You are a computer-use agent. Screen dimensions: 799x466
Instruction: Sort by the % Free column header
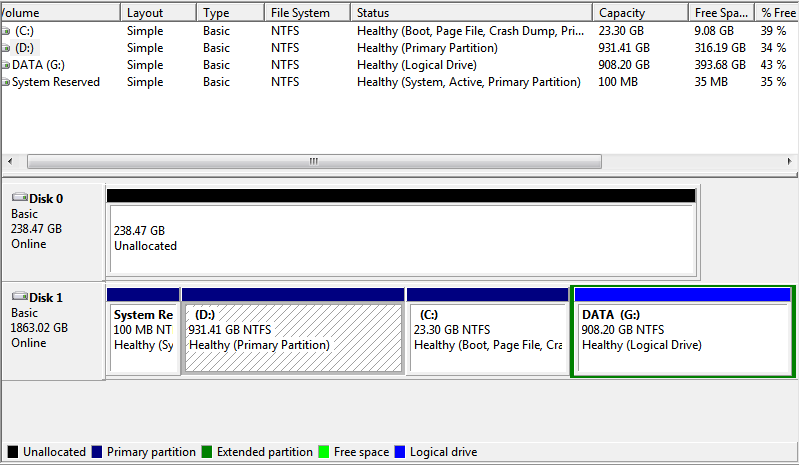click(777, 13)
